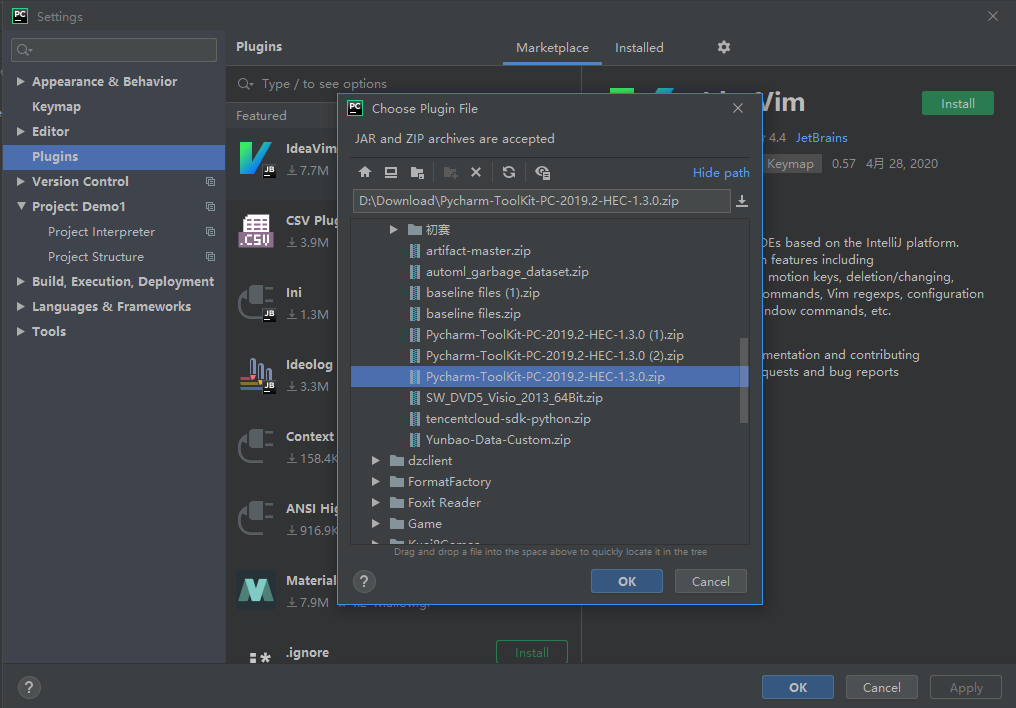Click the help icon in Choose Plugin File dialog
This screenshot has height=708, width=1016.
364,582
